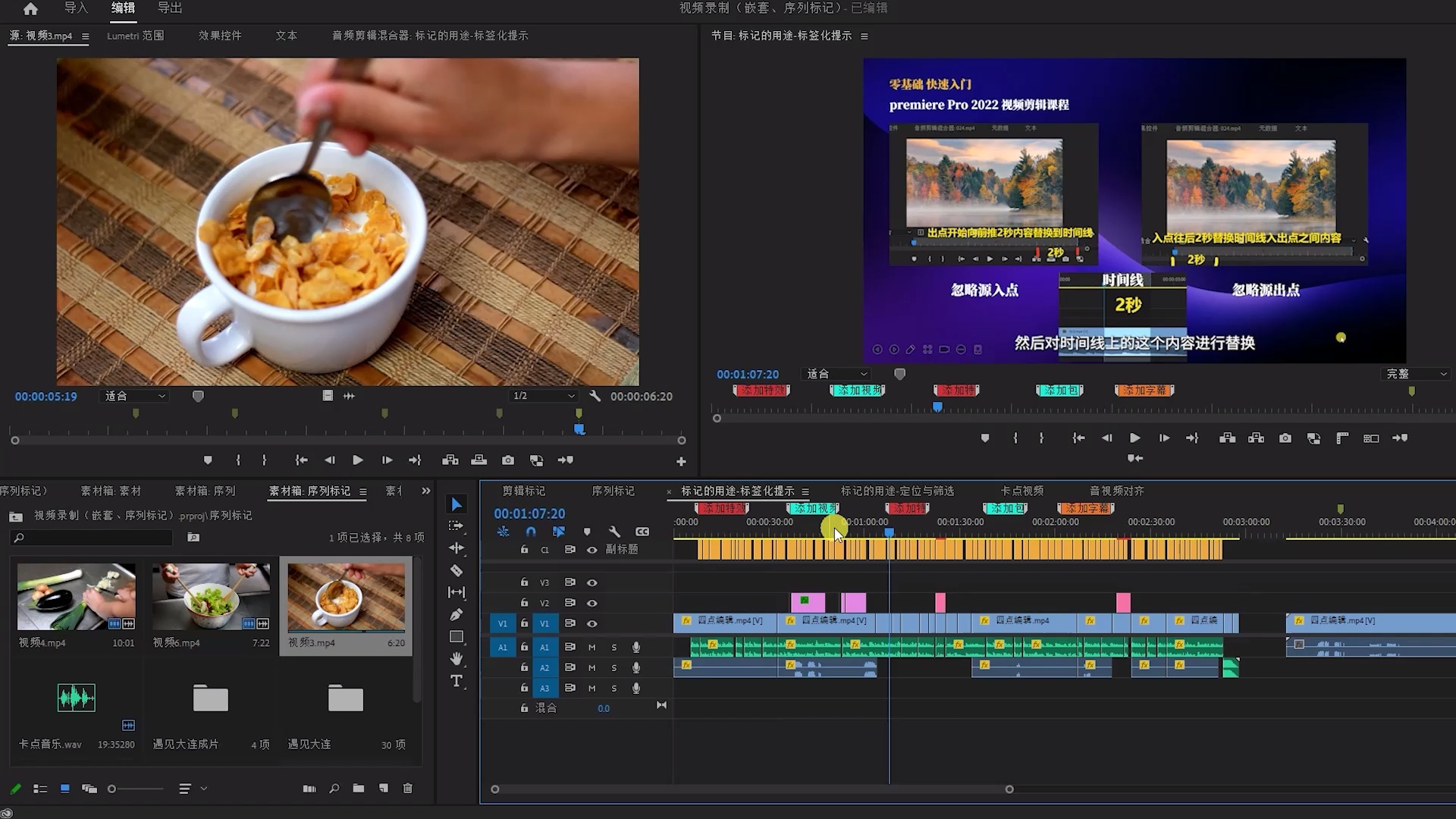Screen dimensions: 1456x819
Task: Mute audio track A2
Action: [591, 668]
